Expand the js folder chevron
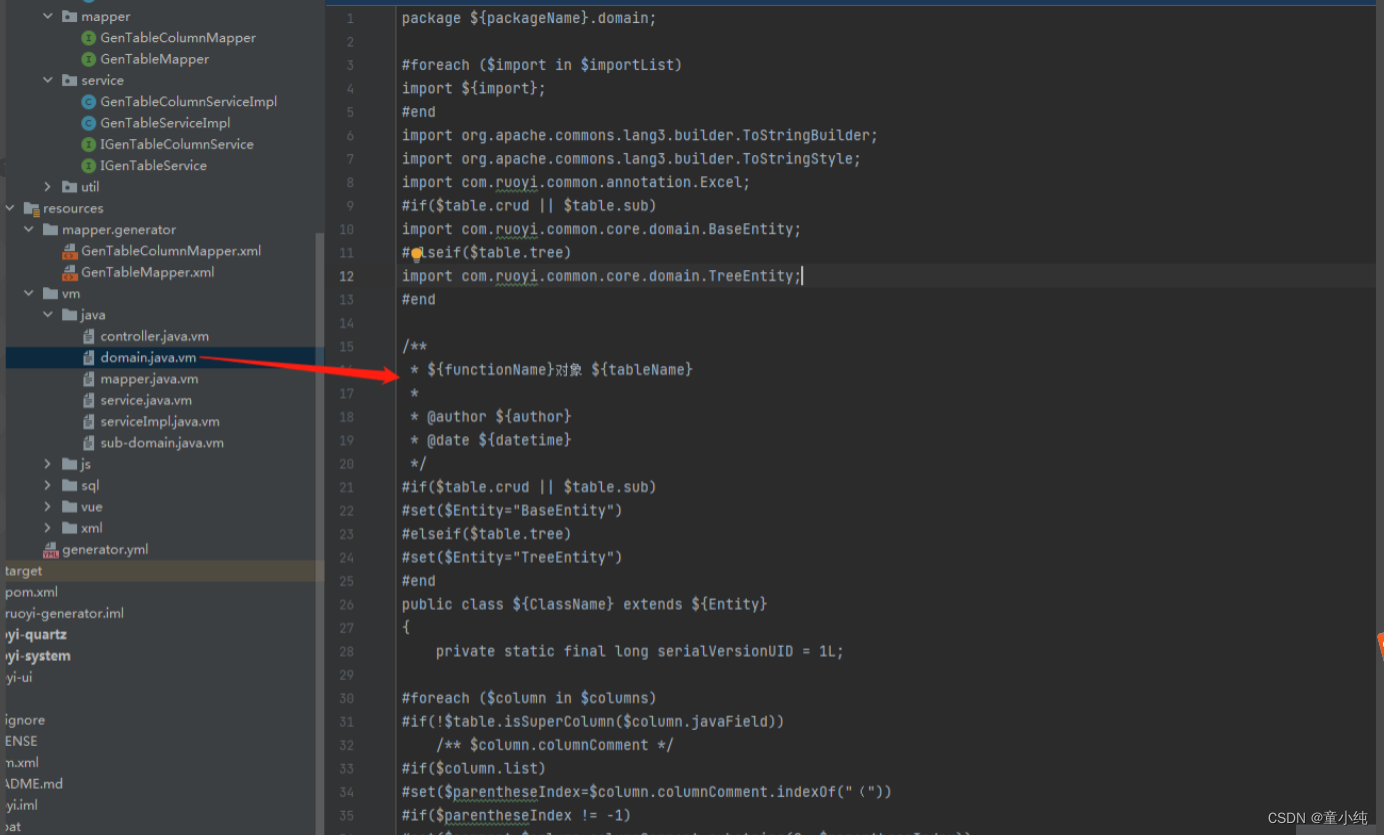Screen dimensions: 1384x835 click(48, 464)
